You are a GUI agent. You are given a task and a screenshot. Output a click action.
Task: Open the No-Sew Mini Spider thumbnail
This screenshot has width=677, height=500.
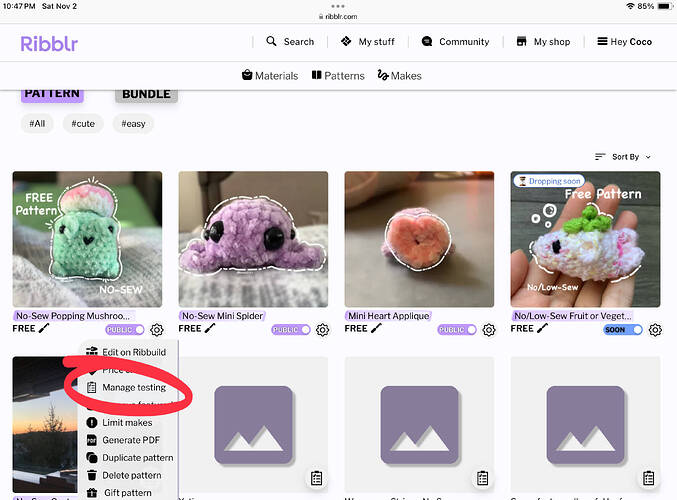tap(253, 237)
